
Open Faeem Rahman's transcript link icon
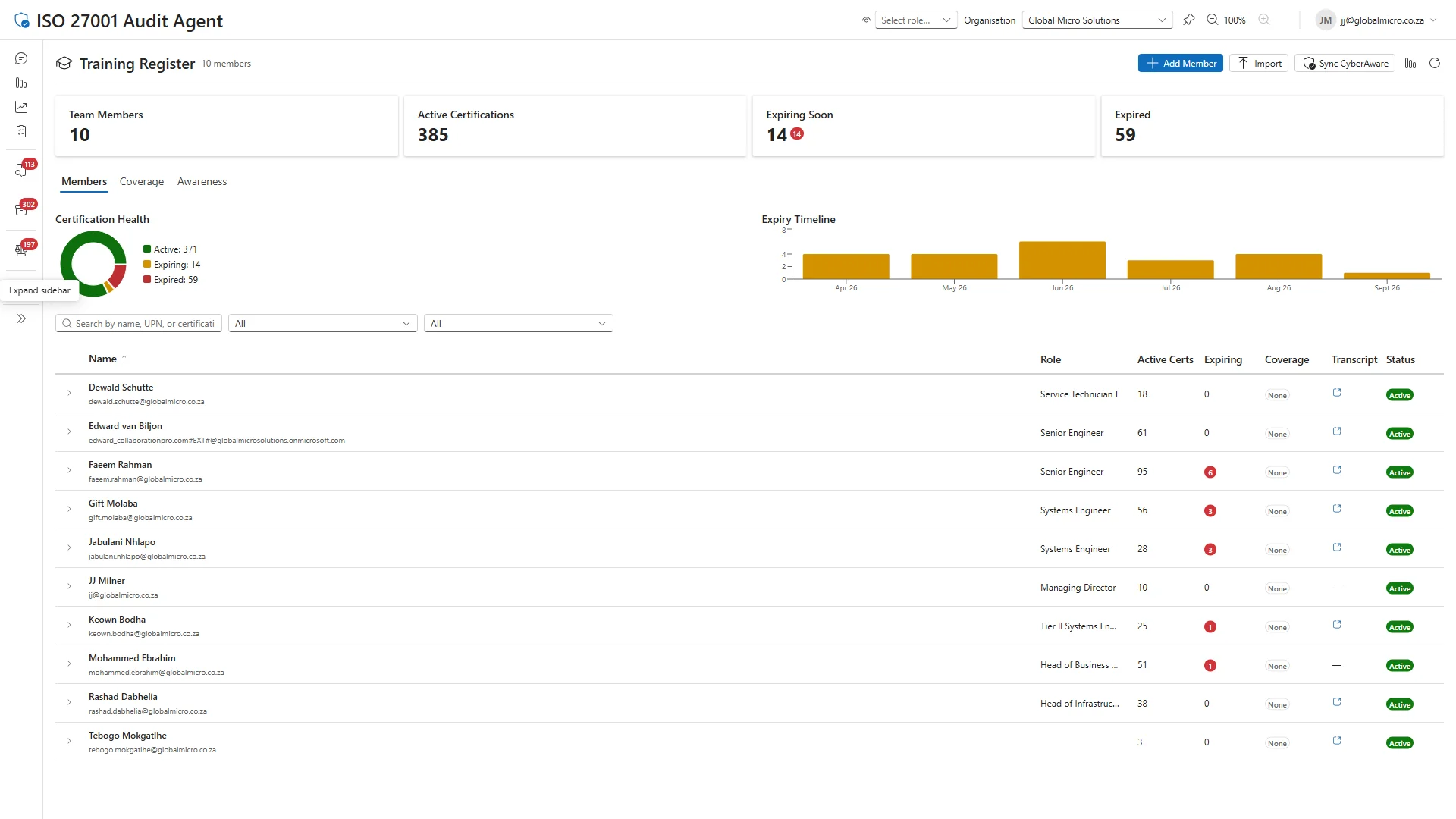[x=1336, y=470]
